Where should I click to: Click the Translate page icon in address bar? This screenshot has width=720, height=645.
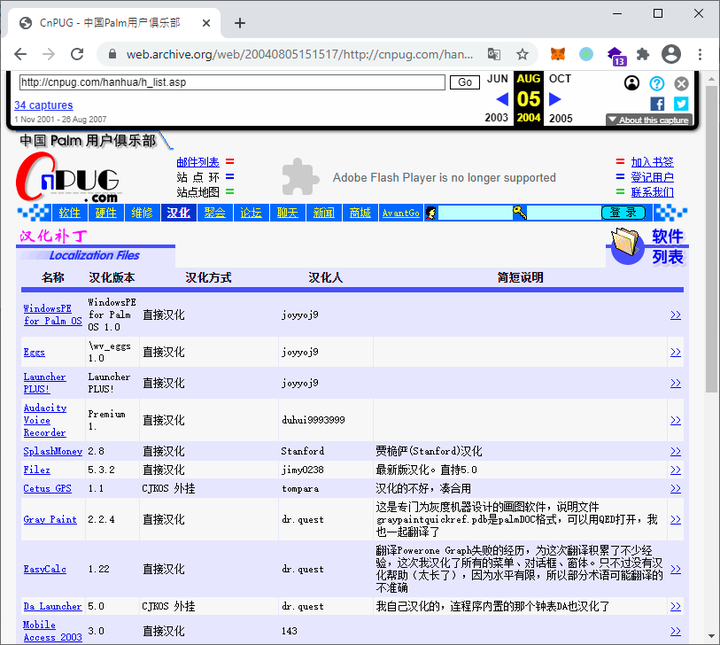click(x=494, y=54)
